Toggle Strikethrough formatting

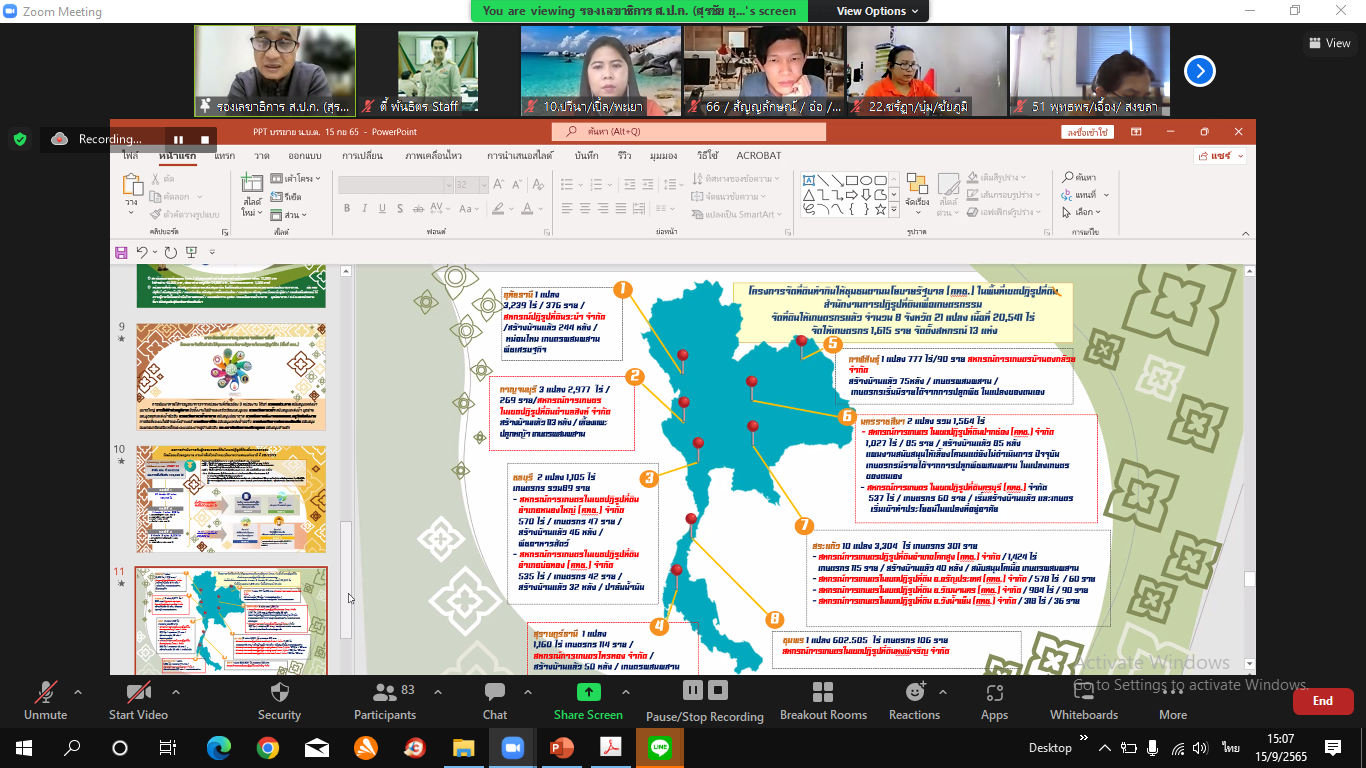click(x=416, y=208)
